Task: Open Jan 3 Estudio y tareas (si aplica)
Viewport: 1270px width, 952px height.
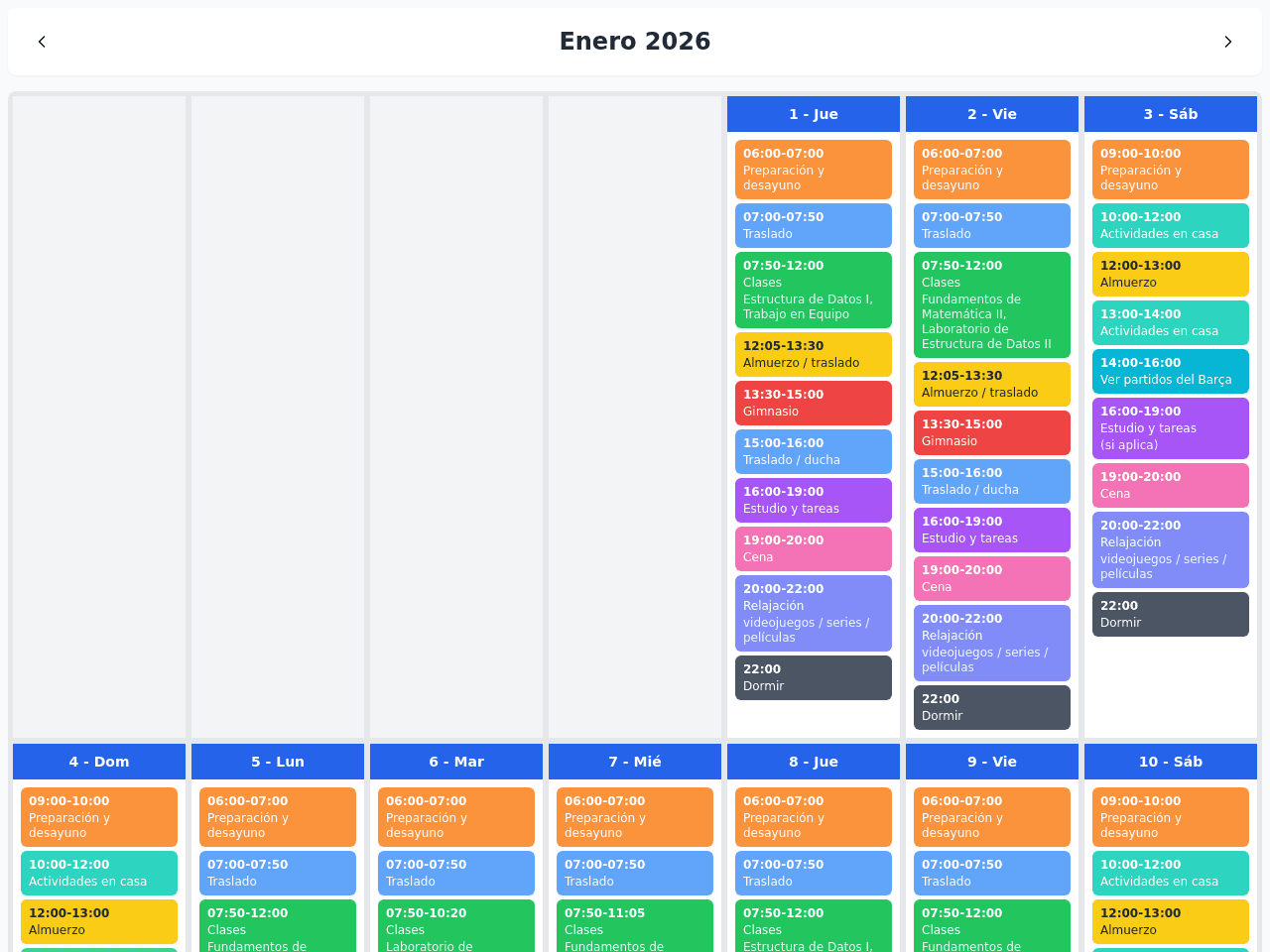Action: 1171,428
